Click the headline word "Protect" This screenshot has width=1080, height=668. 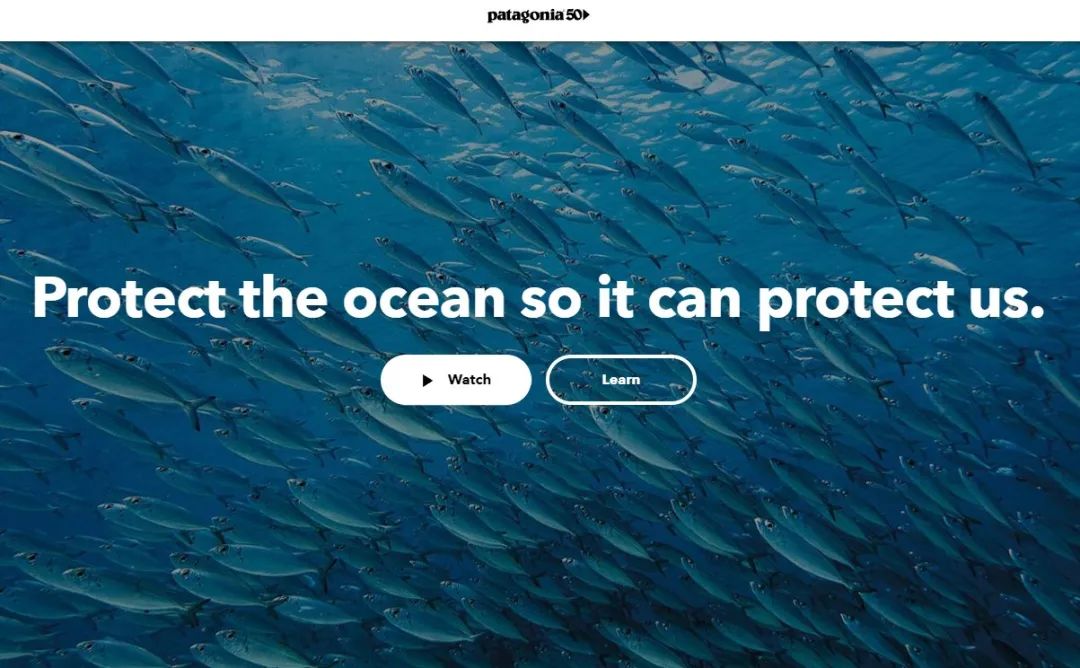[129, 298]
